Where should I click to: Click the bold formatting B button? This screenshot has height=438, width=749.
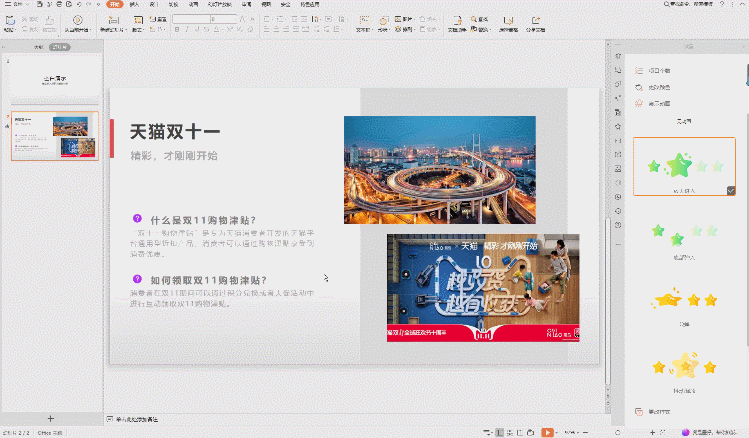[176, 30]
